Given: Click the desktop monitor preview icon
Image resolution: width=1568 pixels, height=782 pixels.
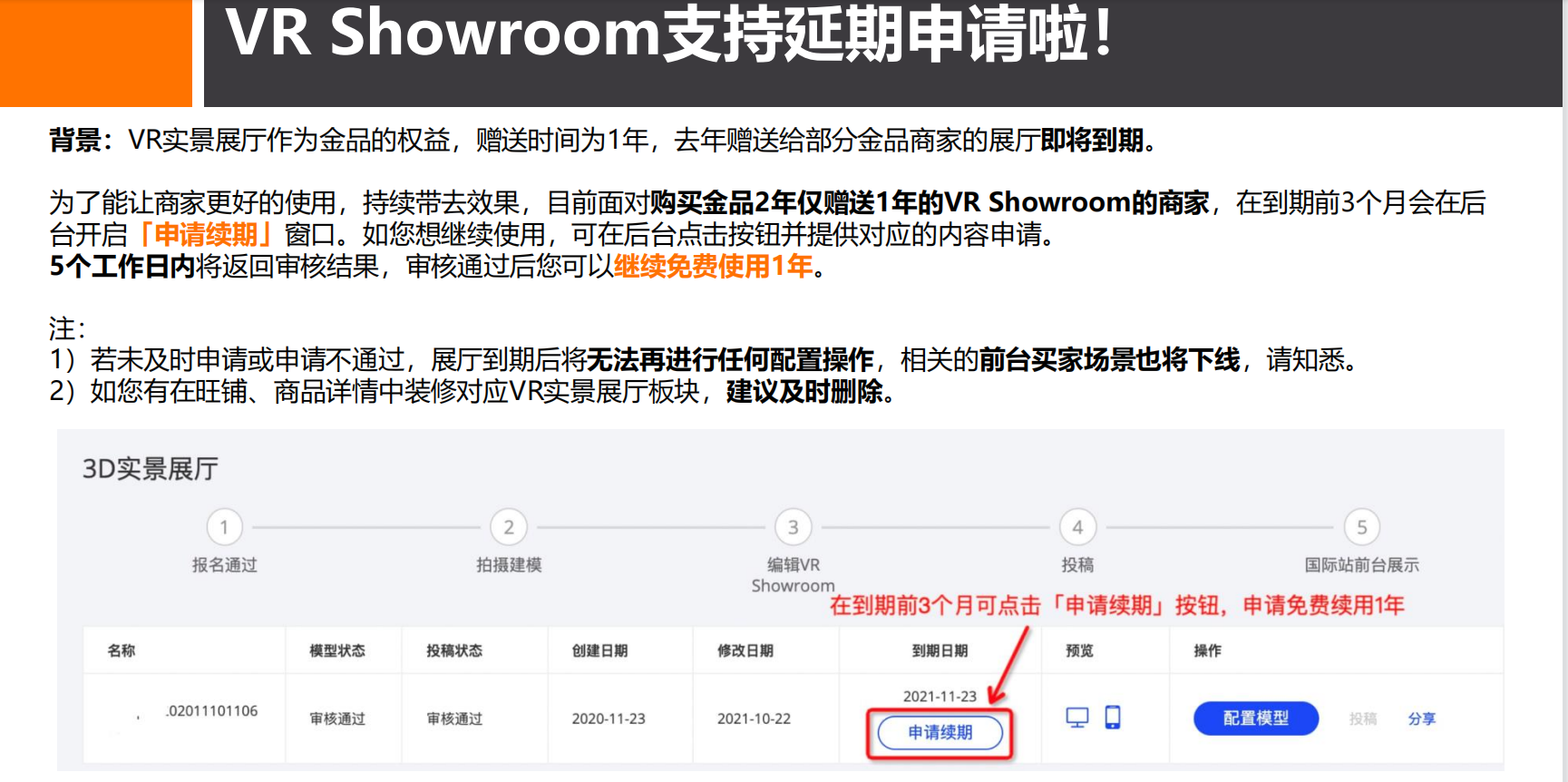Looking at the screenshot, I should tap(1076, 718).
